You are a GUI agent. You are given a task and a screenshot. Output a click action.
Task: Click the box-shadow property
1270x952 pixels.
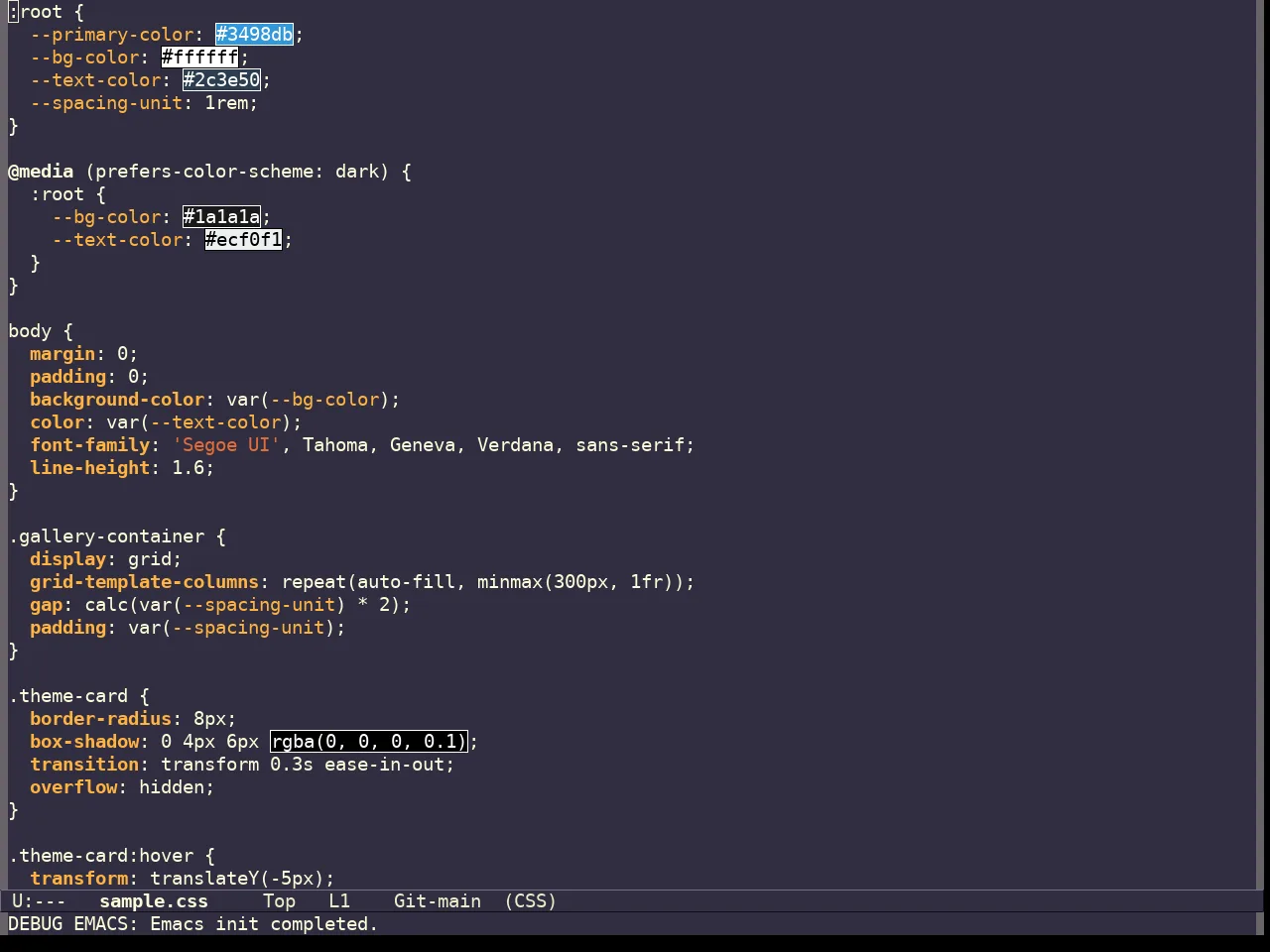tap(84, 742)
